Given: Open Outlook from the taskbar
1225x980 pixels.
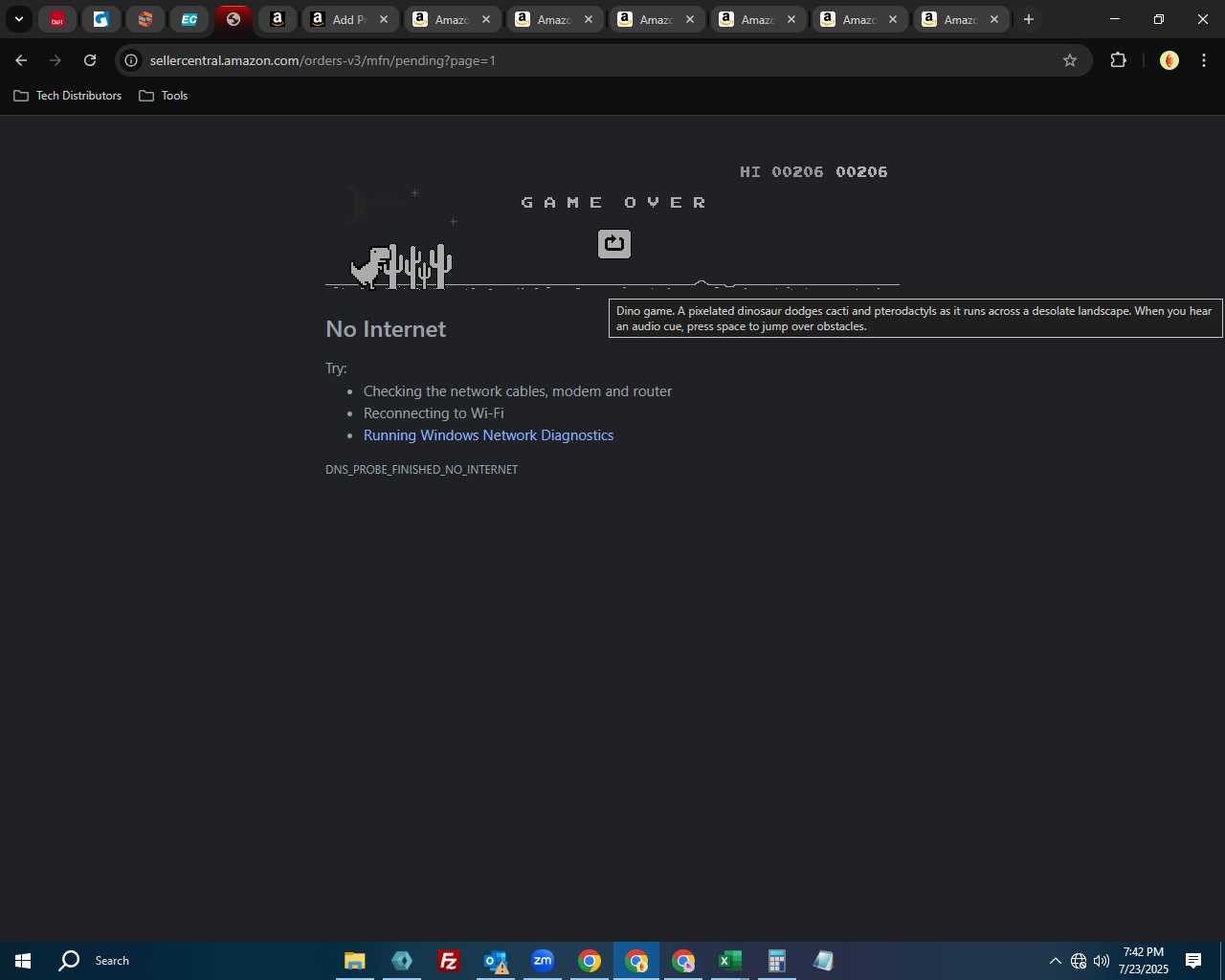Looking at the screenshot, I should 496,961.
